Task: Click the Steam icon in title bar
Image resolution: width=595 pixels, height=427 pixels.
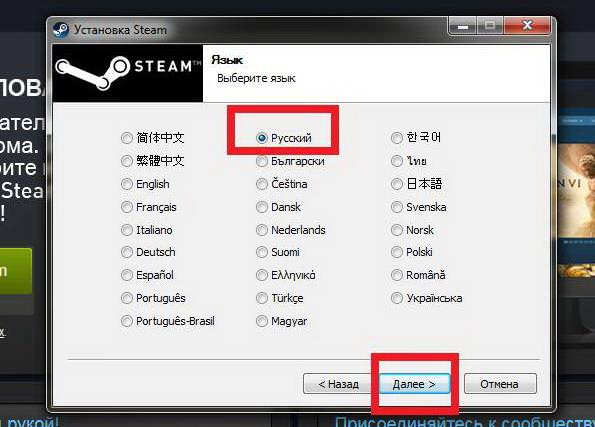Action: [x=60, y=30]
